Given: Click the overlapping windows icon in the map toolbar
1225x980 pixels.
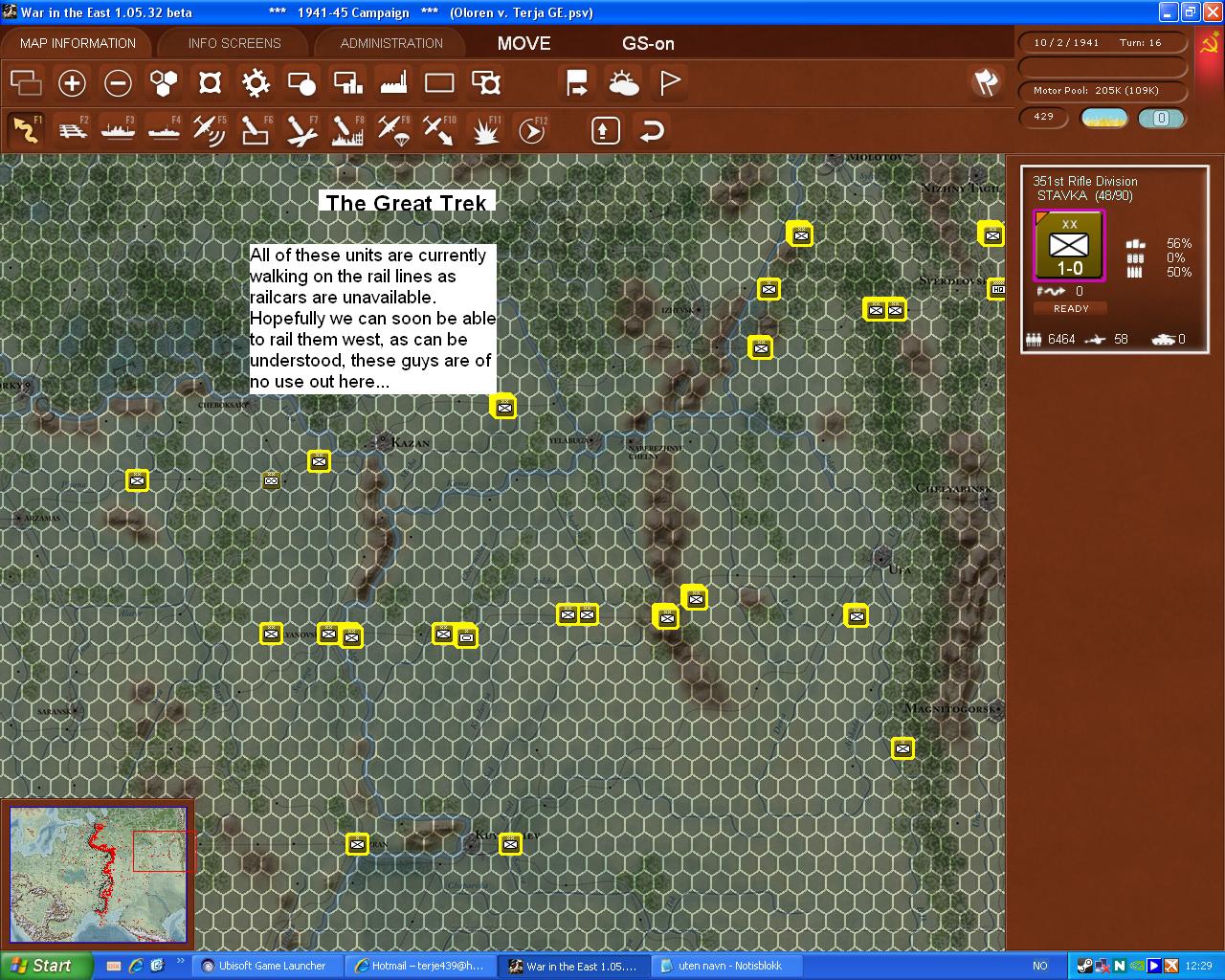Looking at the screenshot, I should 26,83.
